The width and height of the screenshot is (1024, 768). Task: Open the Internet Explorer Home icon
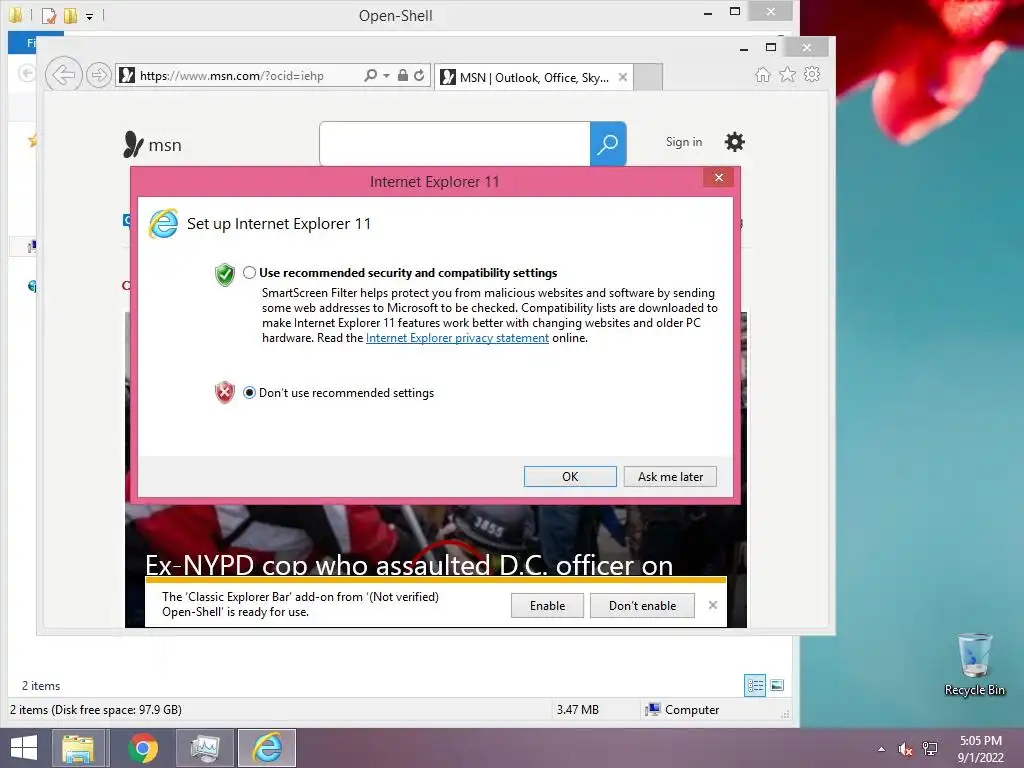coord(762,74)
